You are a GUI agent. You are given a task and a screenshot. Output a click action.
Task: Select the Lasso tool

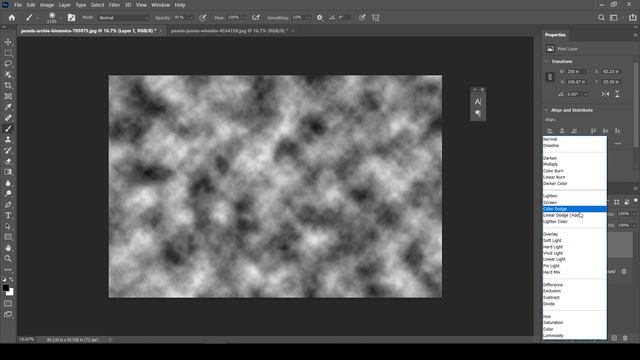pos(8,64)
